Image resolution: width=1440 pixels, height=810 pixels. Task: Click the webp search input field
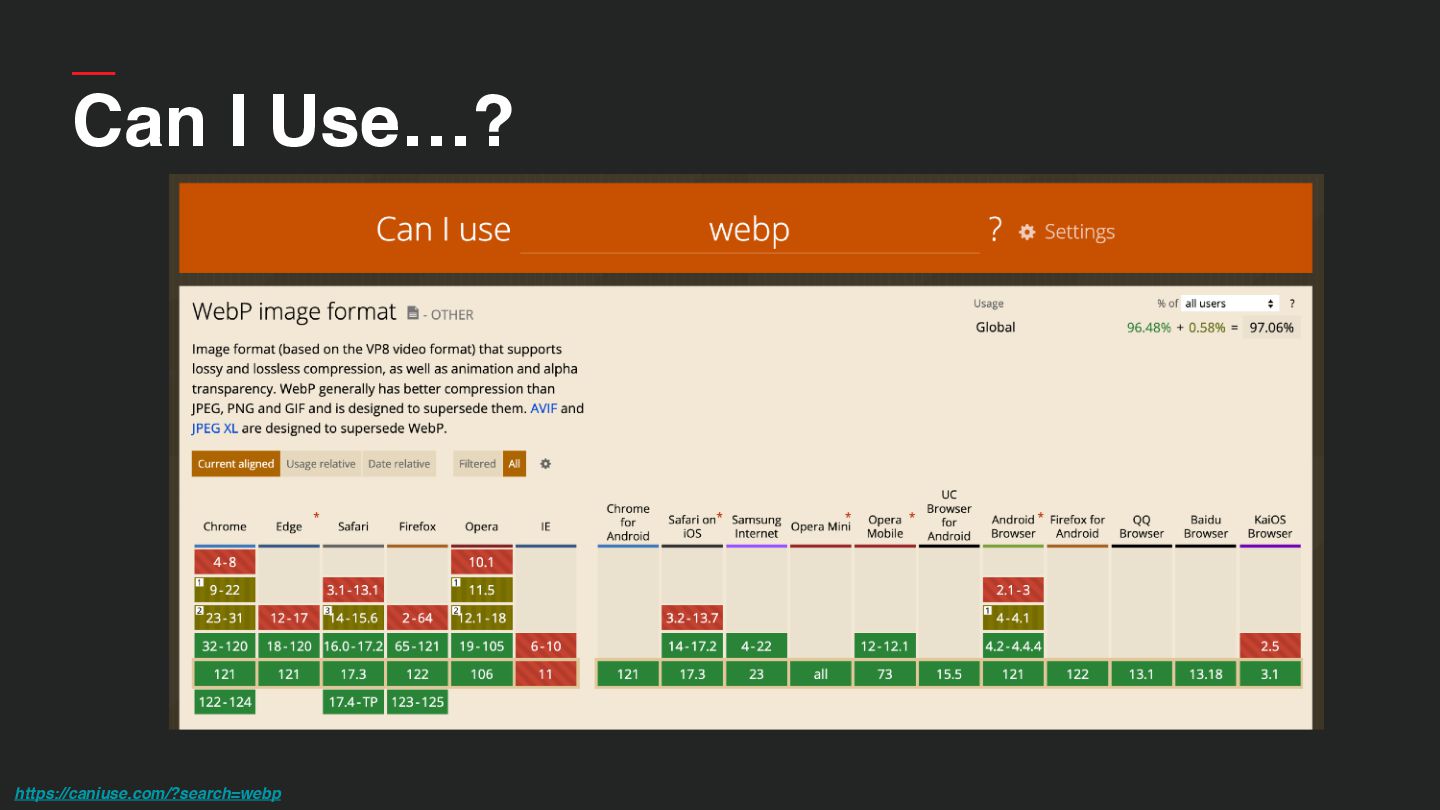click(749, 230)
